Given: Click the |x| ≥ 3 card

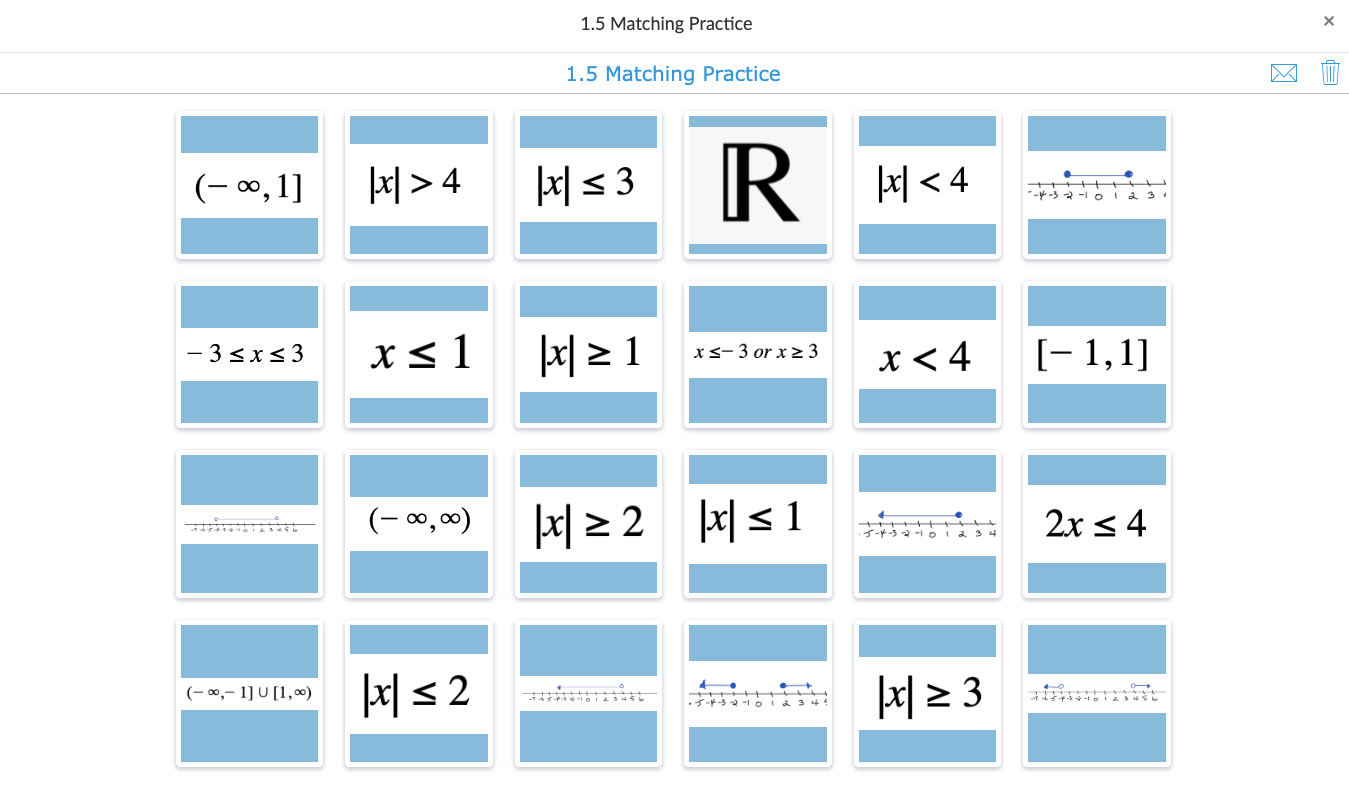Looking at the screenshot, I should click(x=927, y=693).
